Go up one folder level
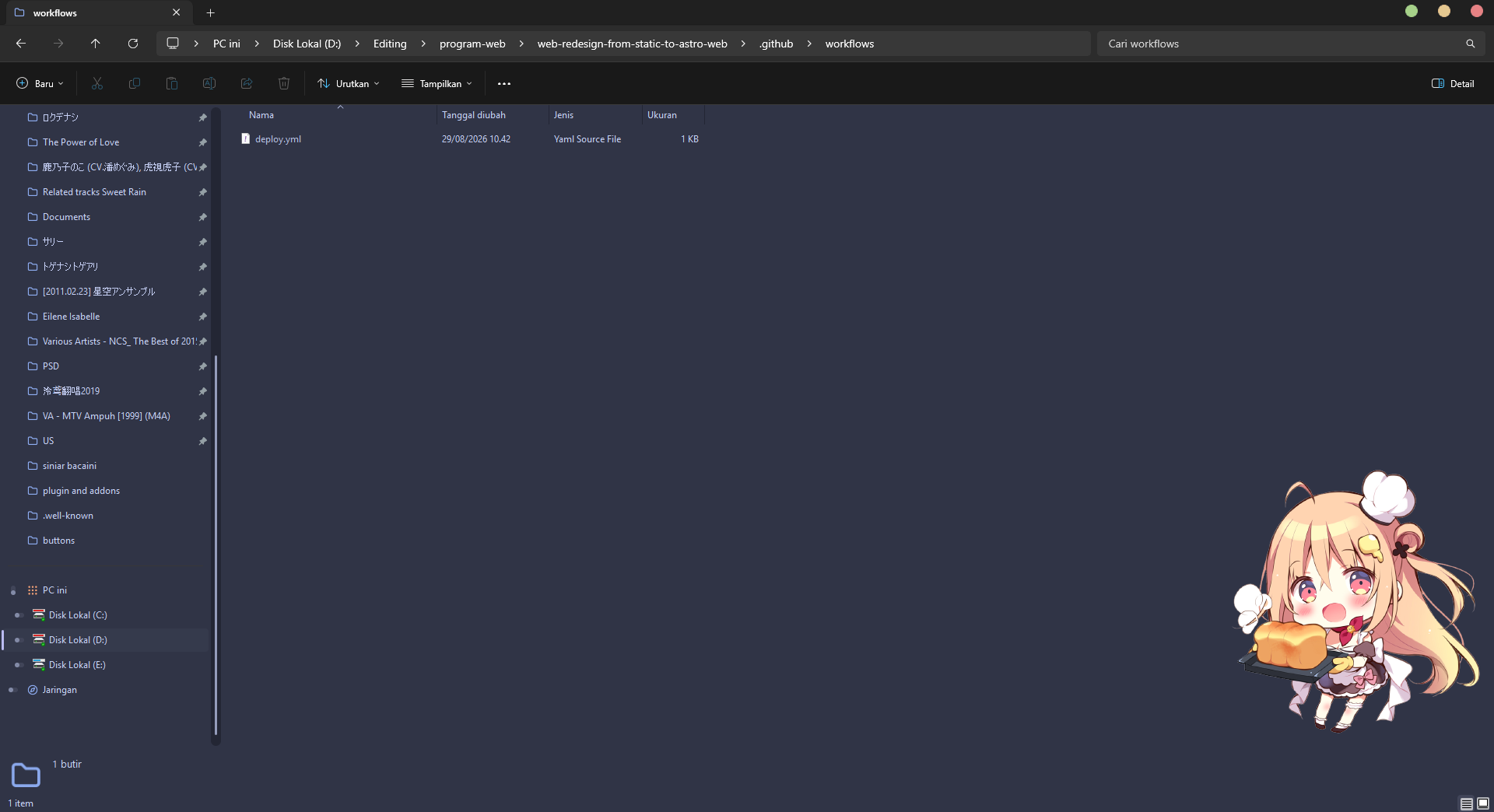The width and height of the screenshot is (1494, 812). pyautogui.click(x=96, y=44)
